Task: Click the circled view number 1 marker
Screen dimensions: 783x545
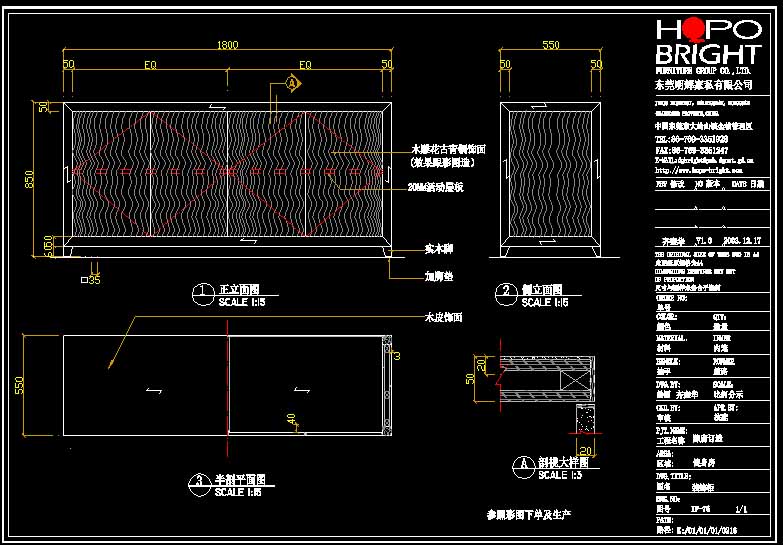Action: tap(203, 294)
